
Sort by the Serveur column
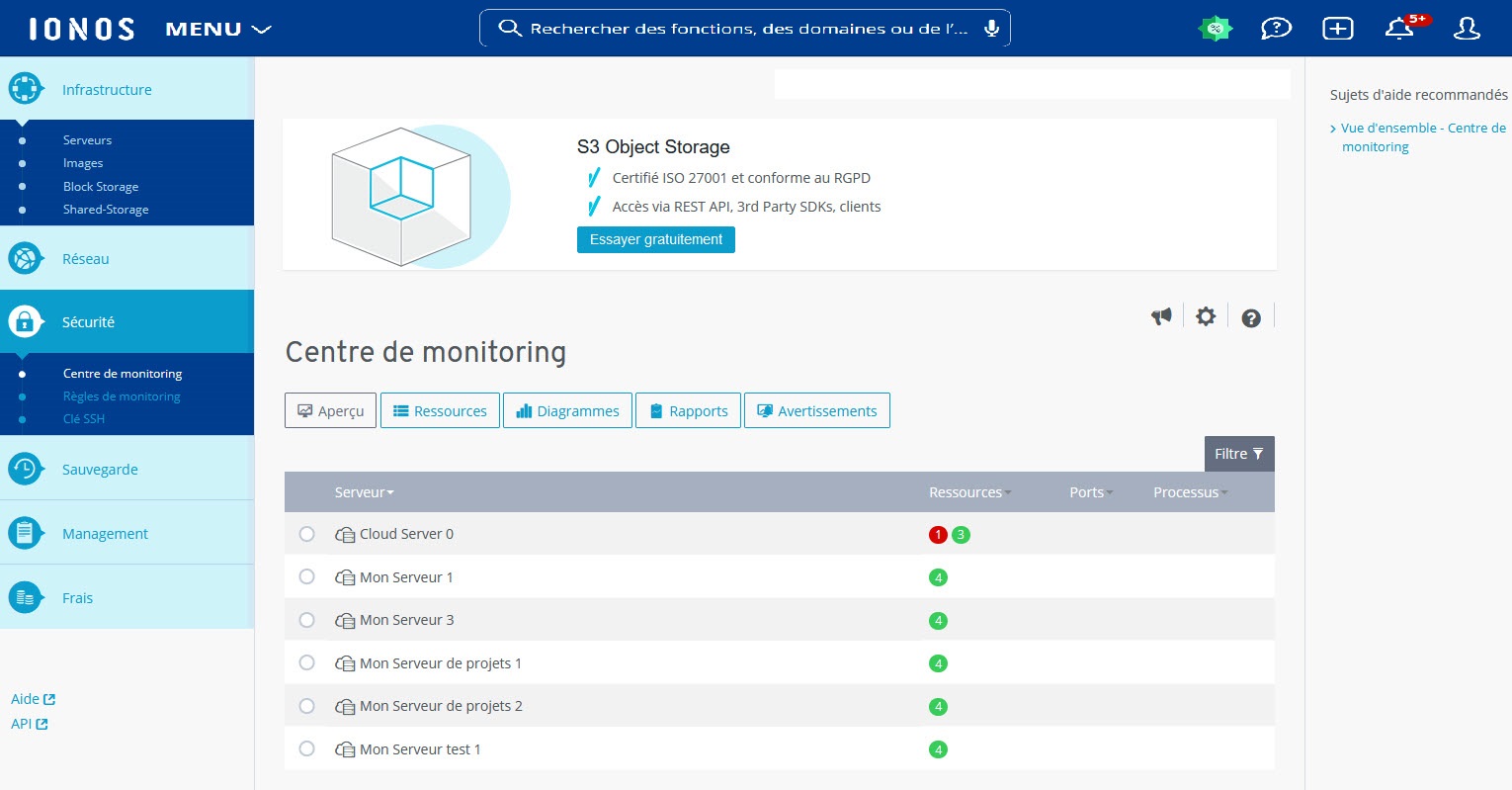[x=364, y=492]
